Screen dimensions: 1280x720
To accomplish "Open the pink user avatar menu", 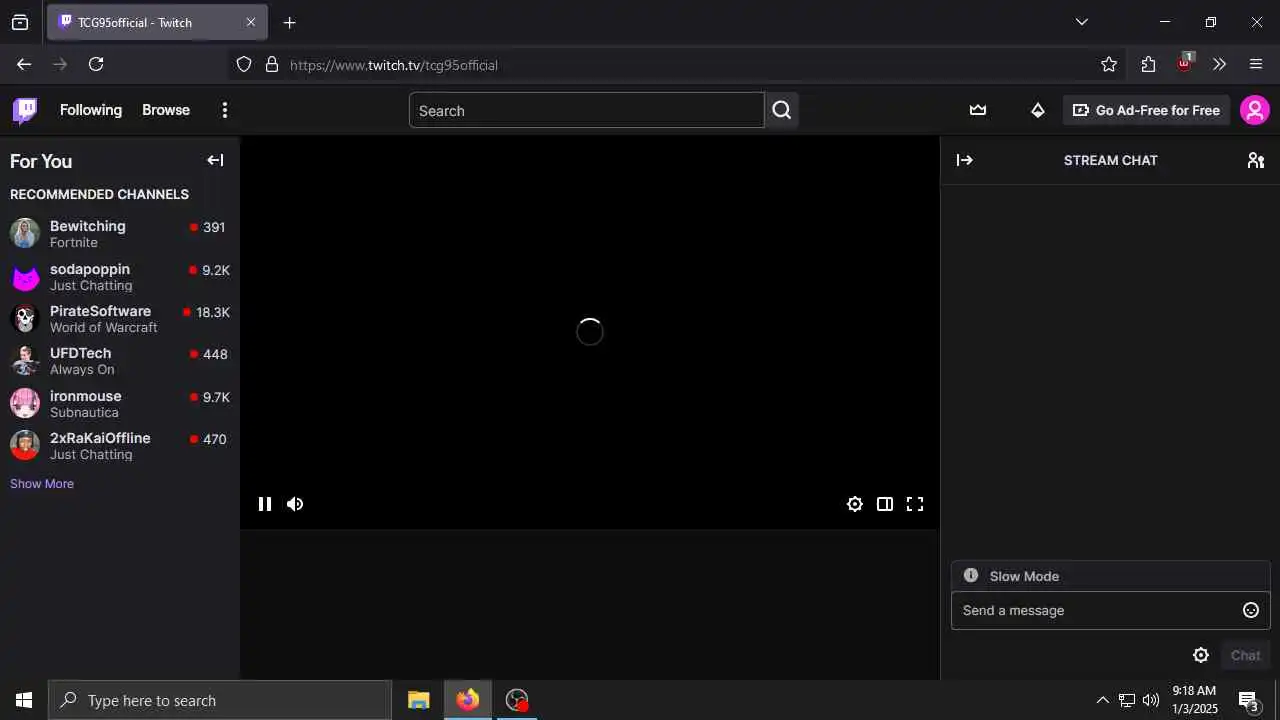I will point(1255,110).
